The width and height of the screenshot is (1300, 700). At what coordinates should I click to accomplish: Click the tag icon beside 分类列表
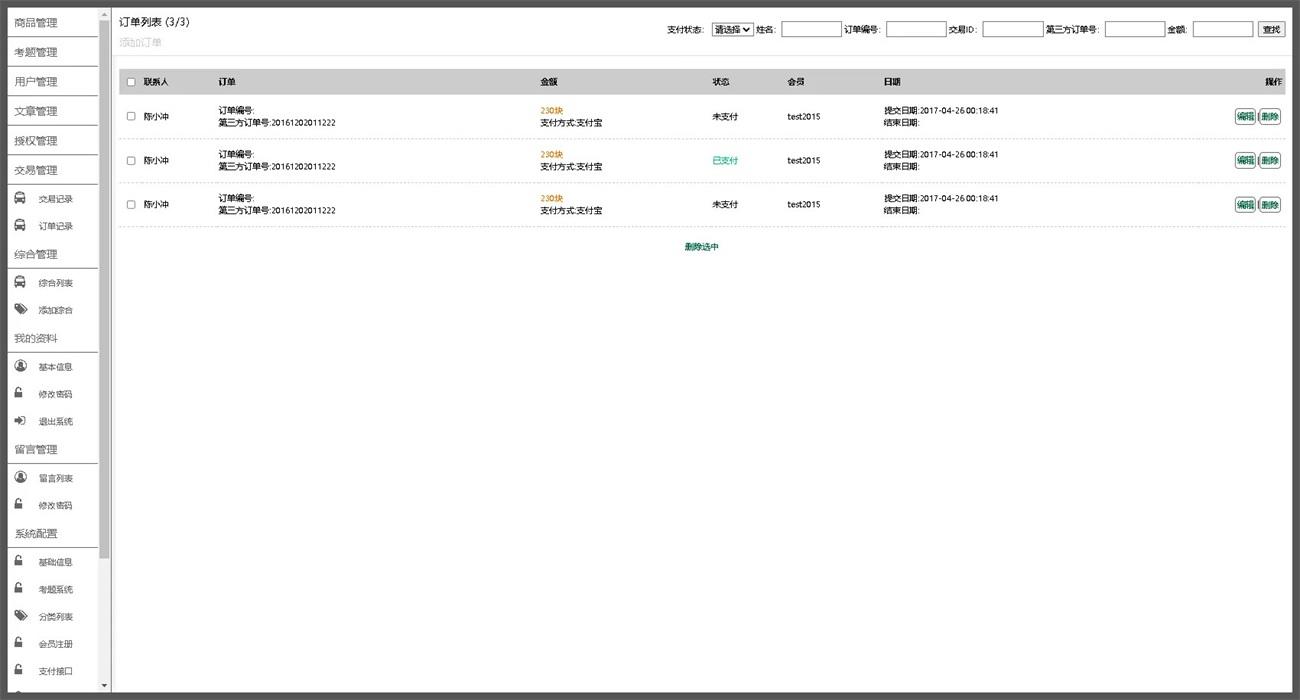pyautogui.click(x=20, y=616)
